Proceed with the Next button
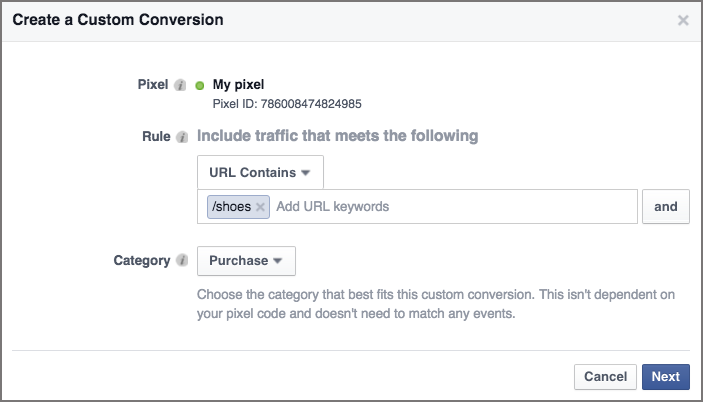 click(x=665, y=377)
